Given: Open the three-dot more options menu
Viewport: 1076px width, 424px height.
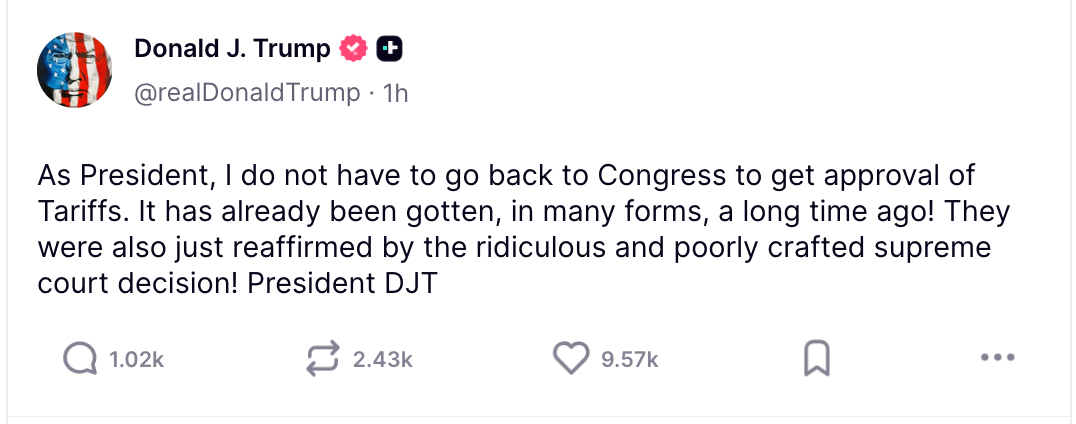Looking at the screenshot, I should pos(997,358).
